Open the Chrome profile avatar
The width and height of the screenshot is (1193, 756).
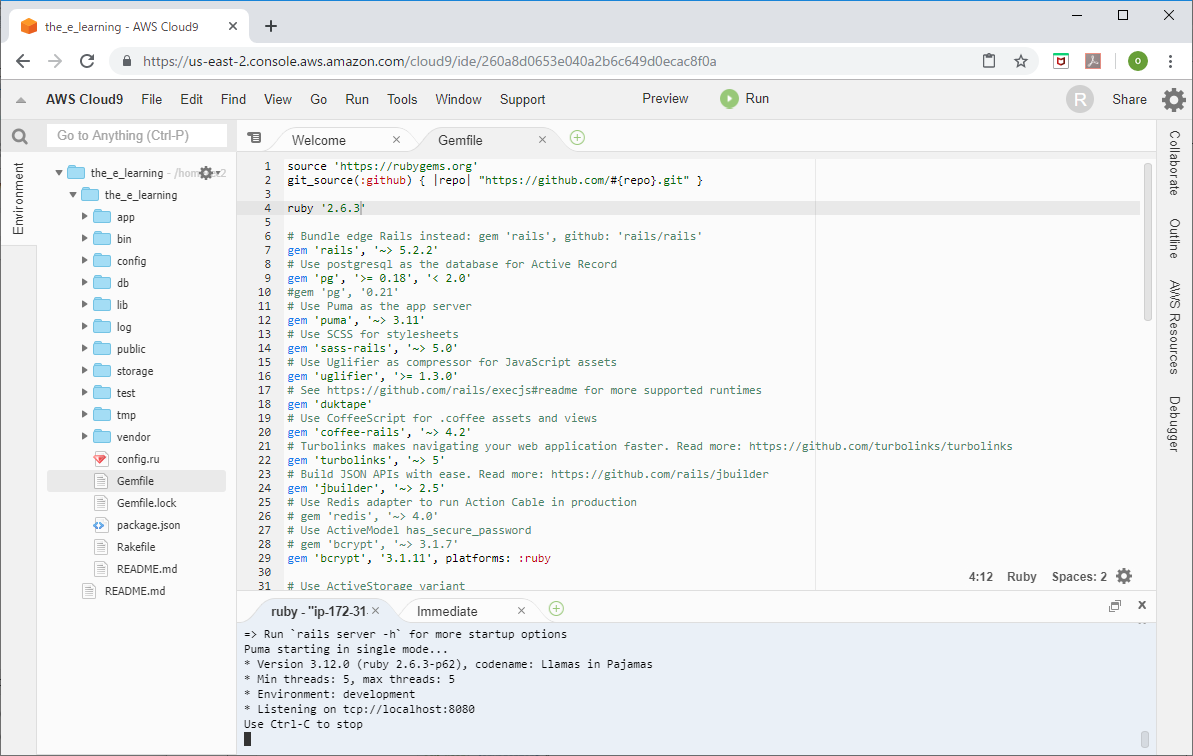1137,61
